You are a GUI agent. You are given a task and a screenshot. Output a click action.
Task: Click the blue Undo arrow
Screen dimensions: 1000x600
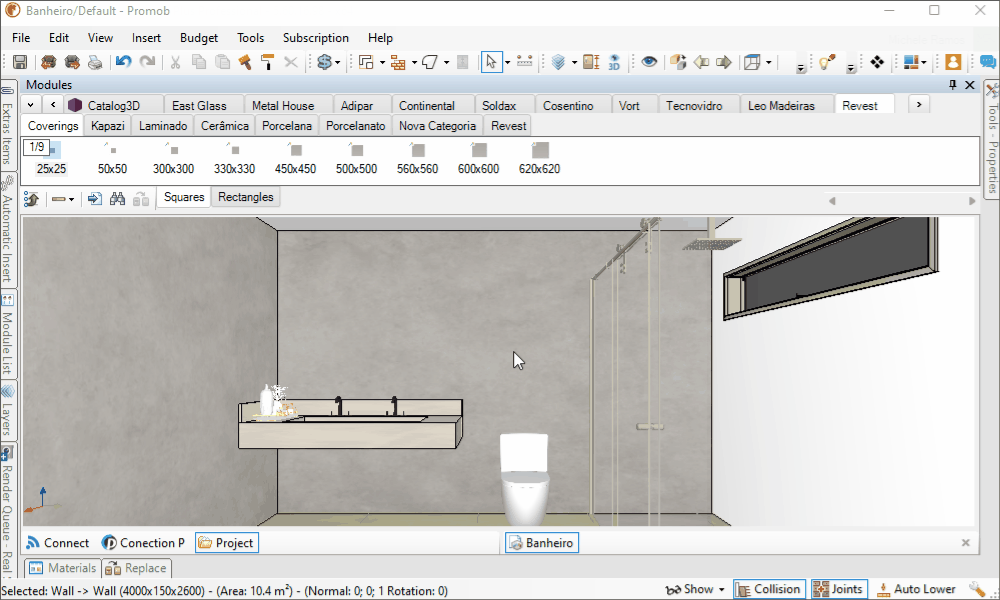123,62
